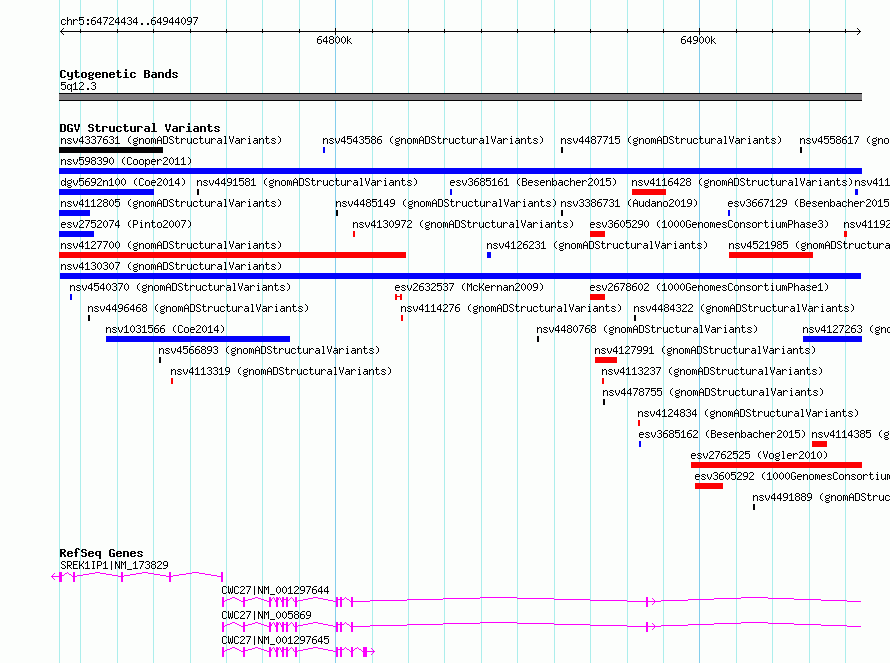The width and height of the screenshot is (890, 663).
Task: Click nsv4485149 variant label
Action: coord(446,203)
